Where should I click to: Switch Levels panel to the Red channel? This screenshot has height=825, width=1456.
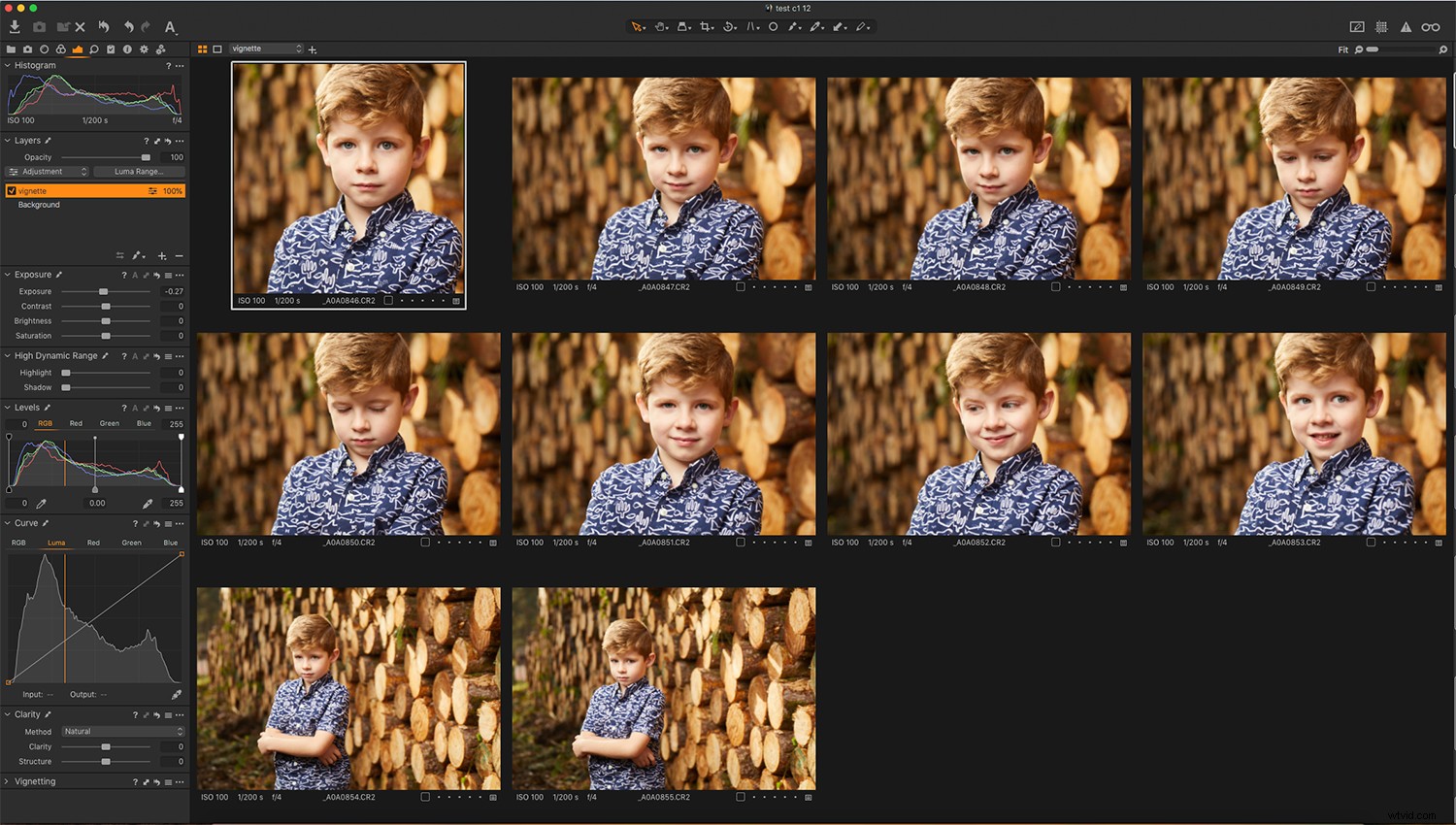click(x=75, y=423)
